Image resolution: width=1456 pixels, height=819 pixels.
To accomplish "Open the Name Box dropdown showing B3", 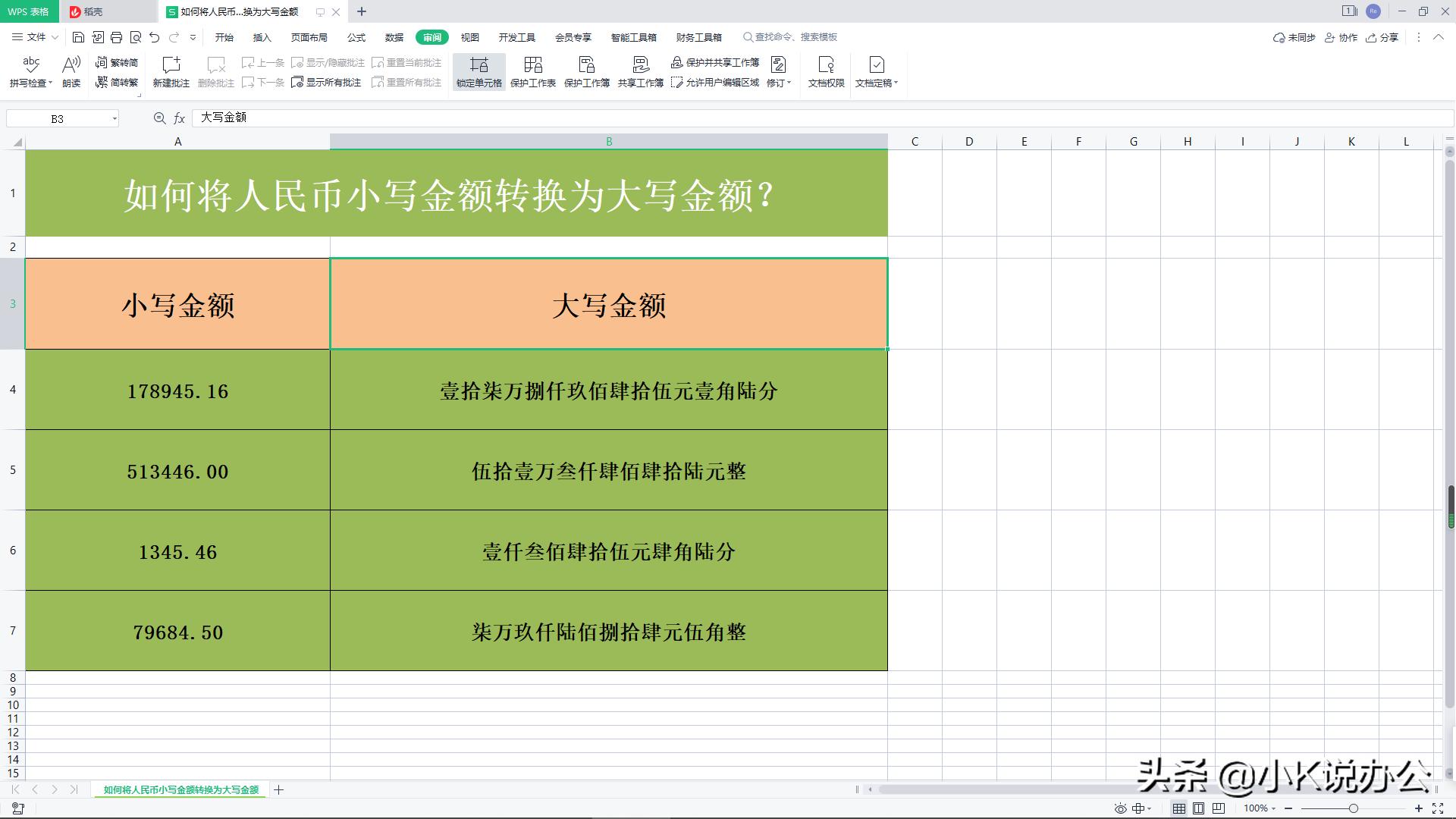I will (115, 118).
